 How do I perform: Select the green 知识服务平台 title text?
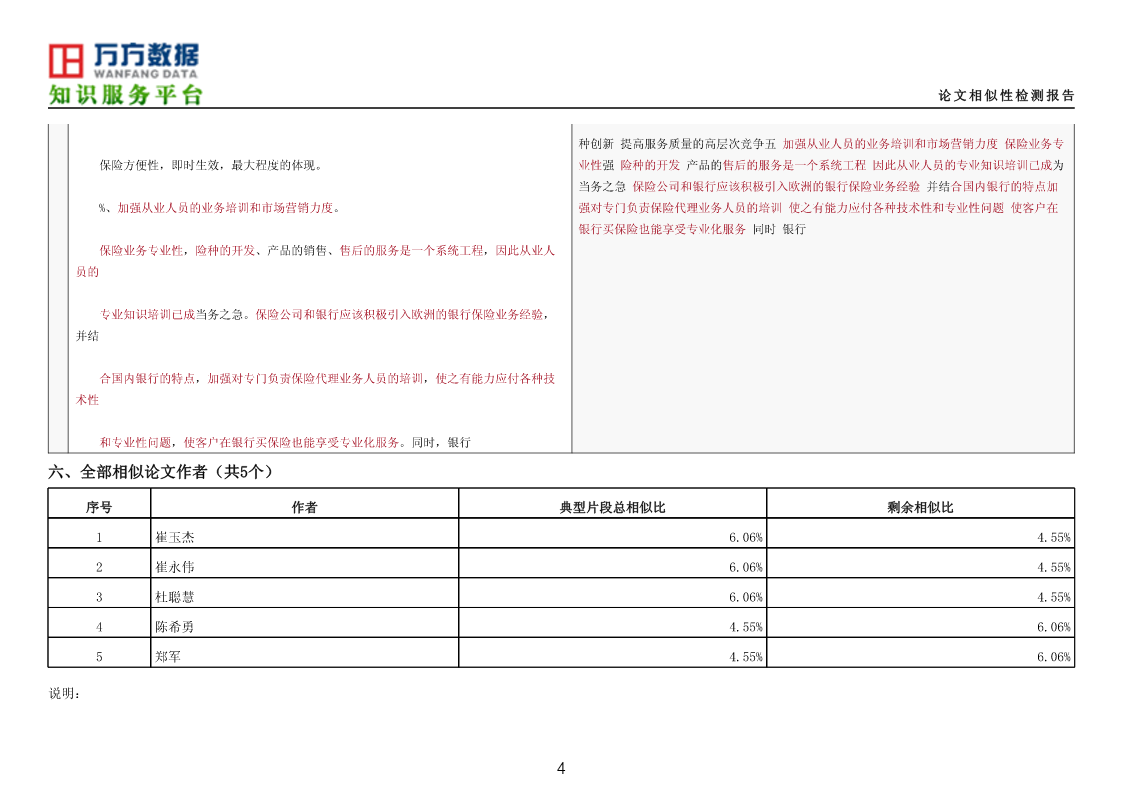(126, 95)
